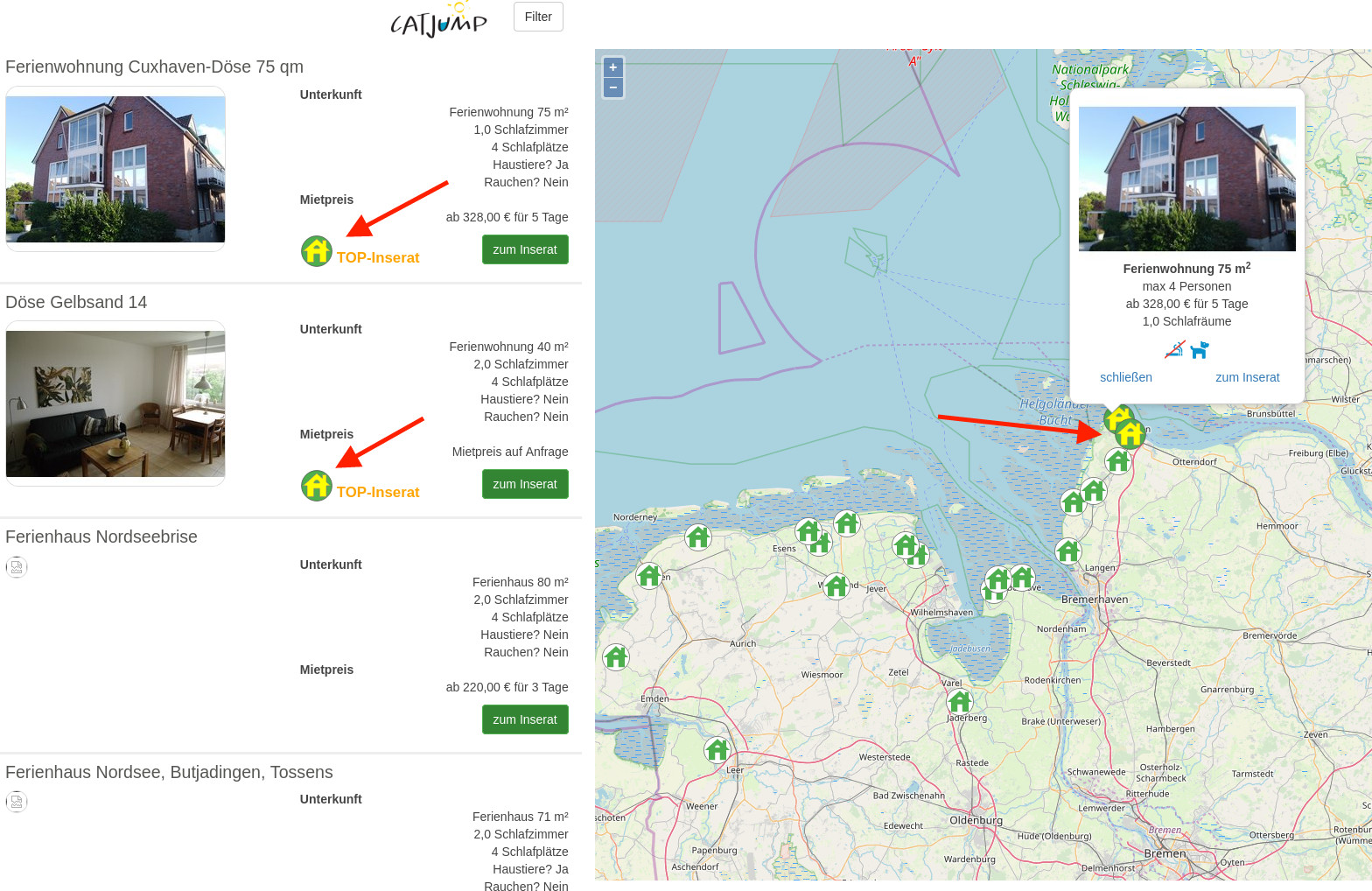
Task: Follow the popup's zum Inserat link
Action: pos(1247,377)
